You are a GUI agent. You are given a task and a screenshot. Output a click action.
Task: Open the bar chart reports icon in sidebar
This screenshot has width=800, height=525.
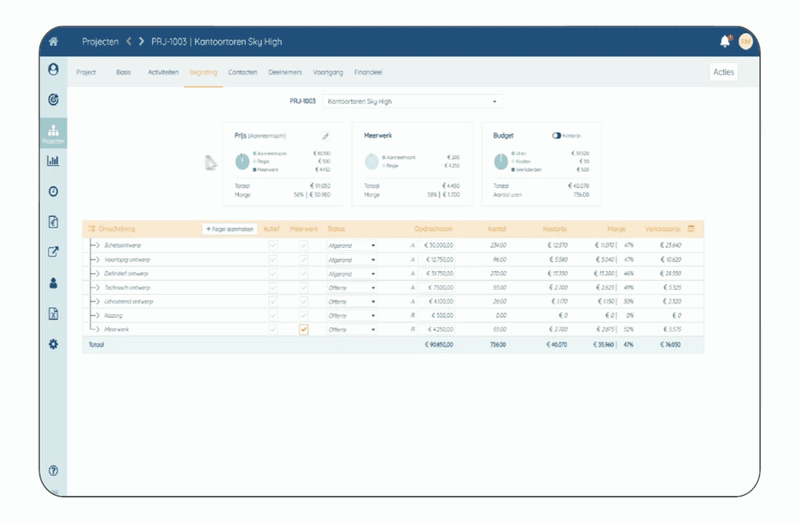click(53, 161)
